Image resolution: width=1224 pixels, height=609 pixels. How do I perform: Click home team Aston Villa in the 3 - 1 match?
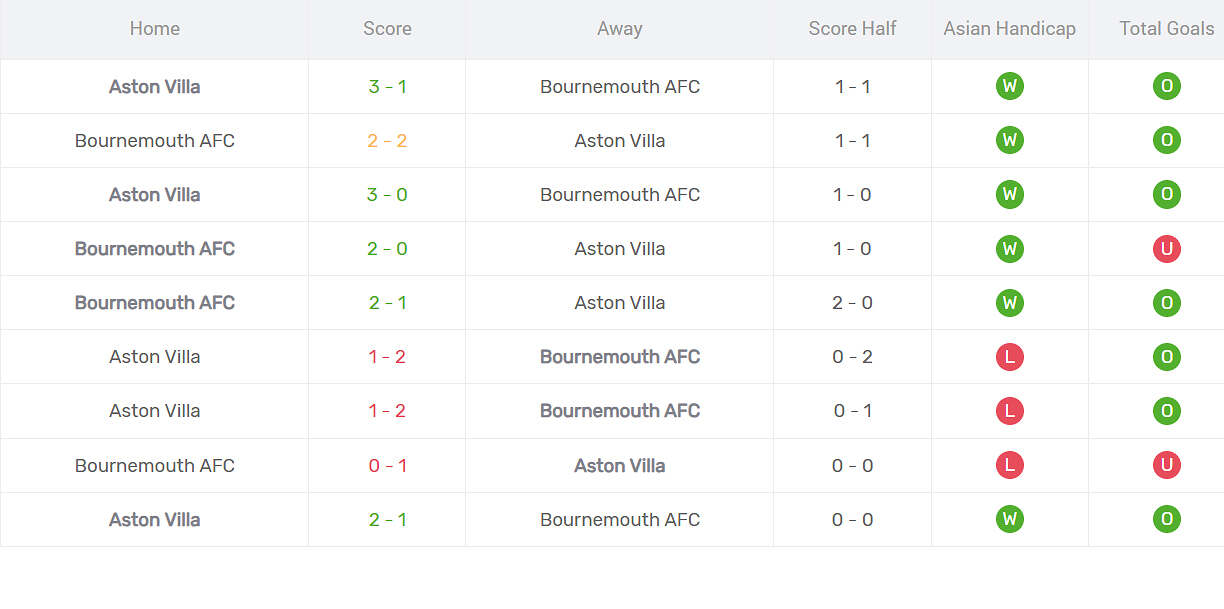click(155, 86)
